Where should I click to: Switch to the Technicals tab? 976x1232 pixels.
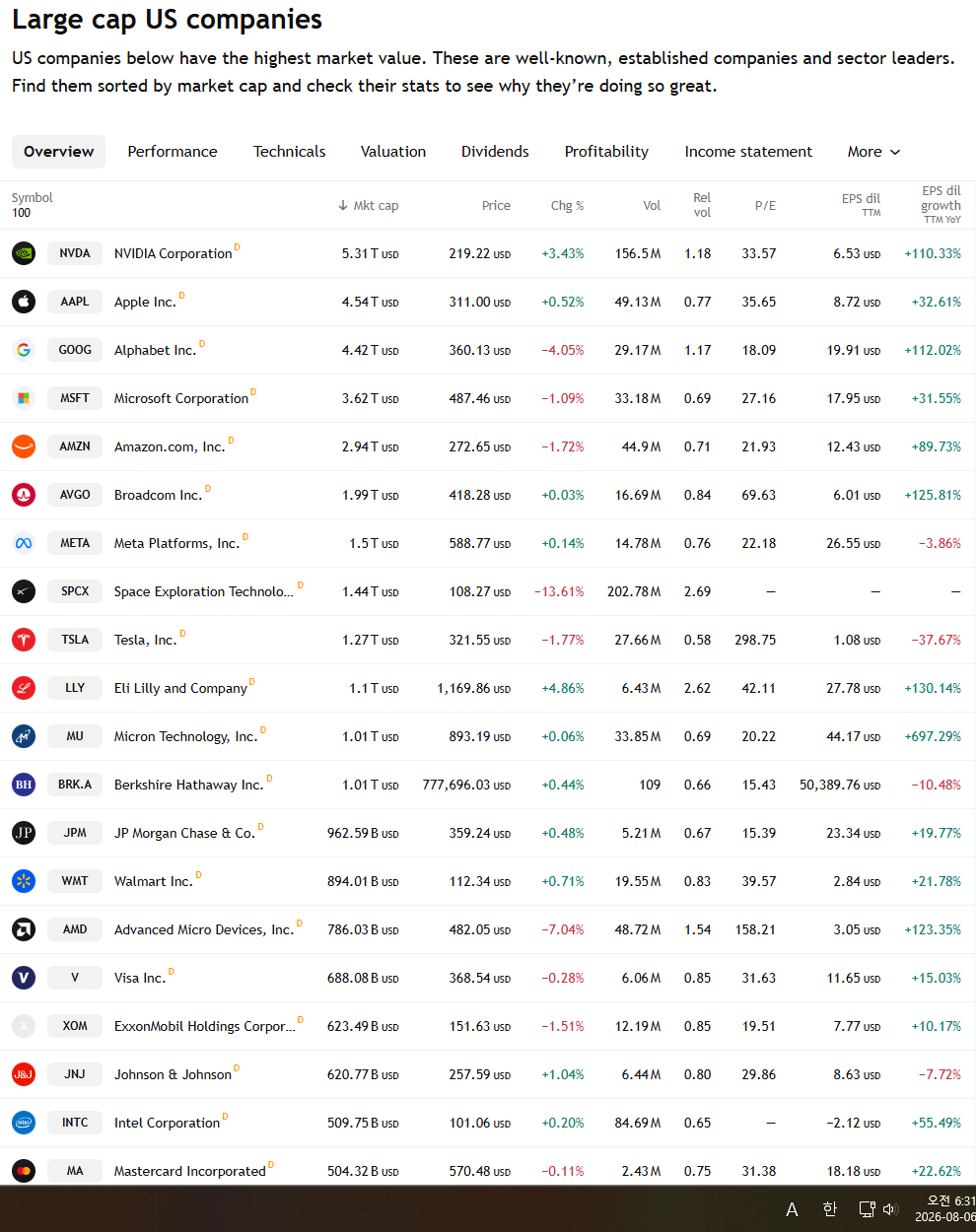pos(289,152)
